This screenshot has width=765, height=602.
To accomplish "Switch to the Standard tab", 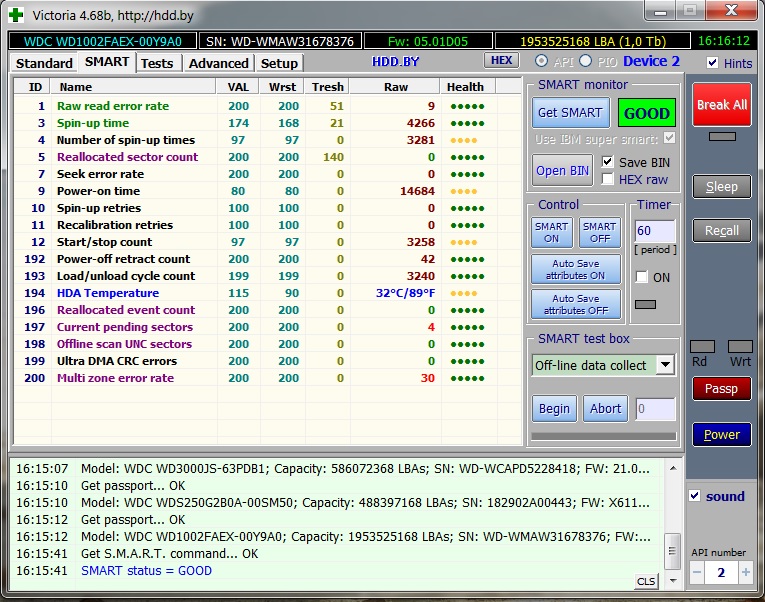I will click(44, 63).
